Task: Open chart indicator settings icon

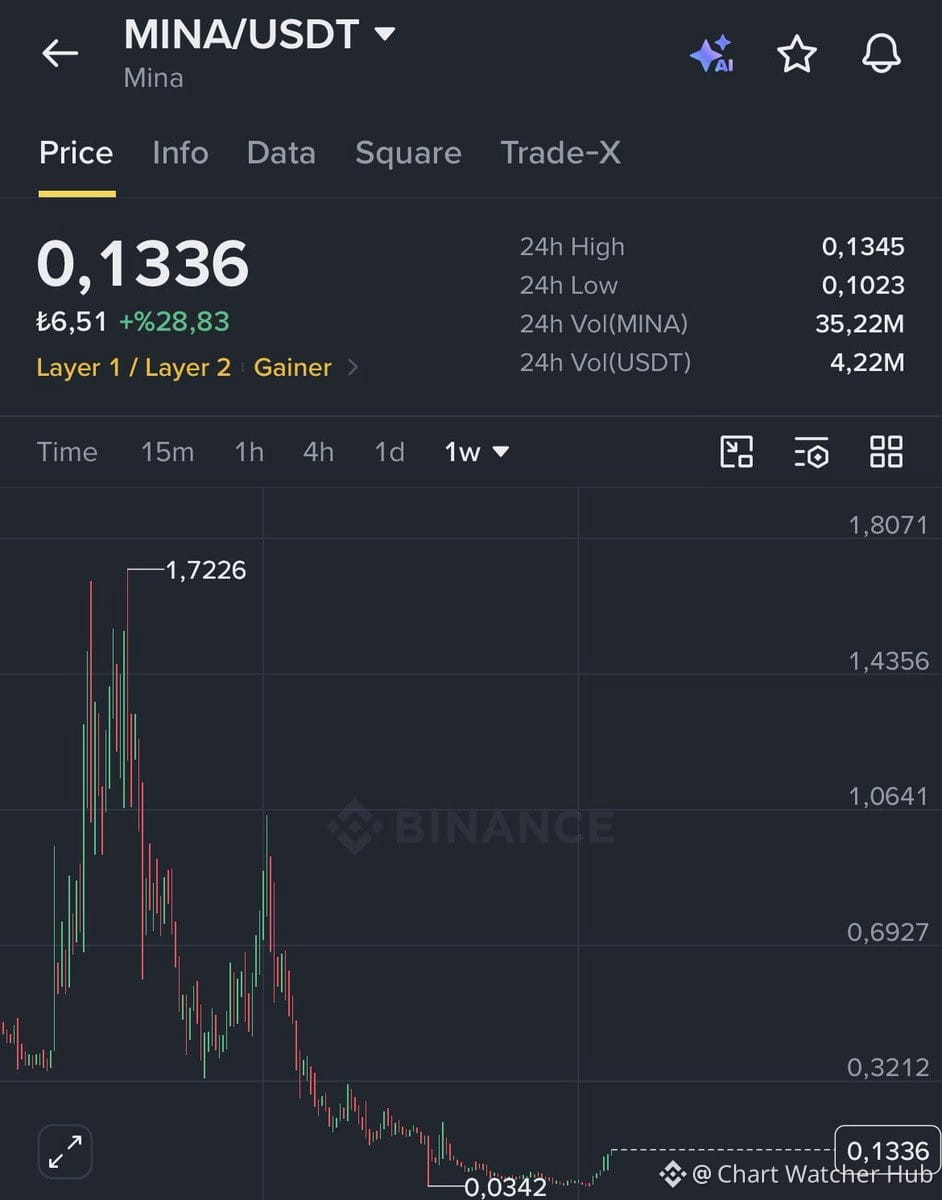Action: [811, 452]
